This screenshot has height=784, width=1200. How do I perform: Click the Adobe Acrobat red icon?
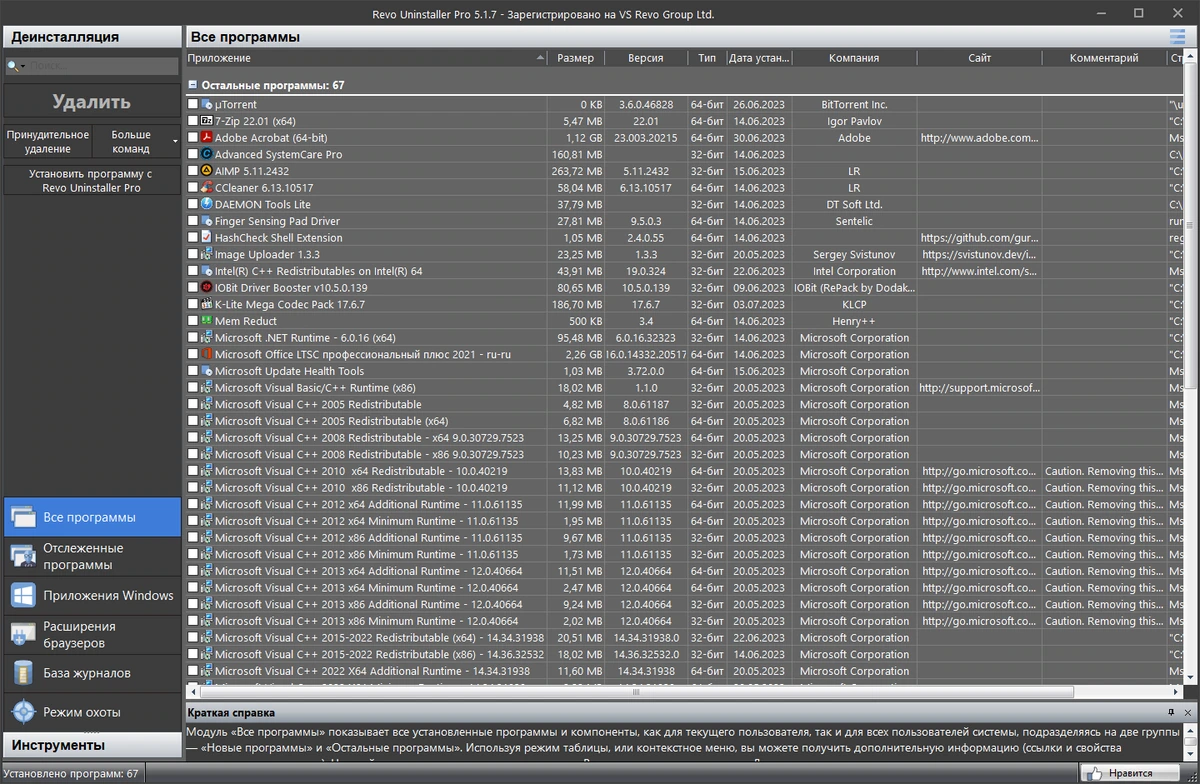[207, 138]
